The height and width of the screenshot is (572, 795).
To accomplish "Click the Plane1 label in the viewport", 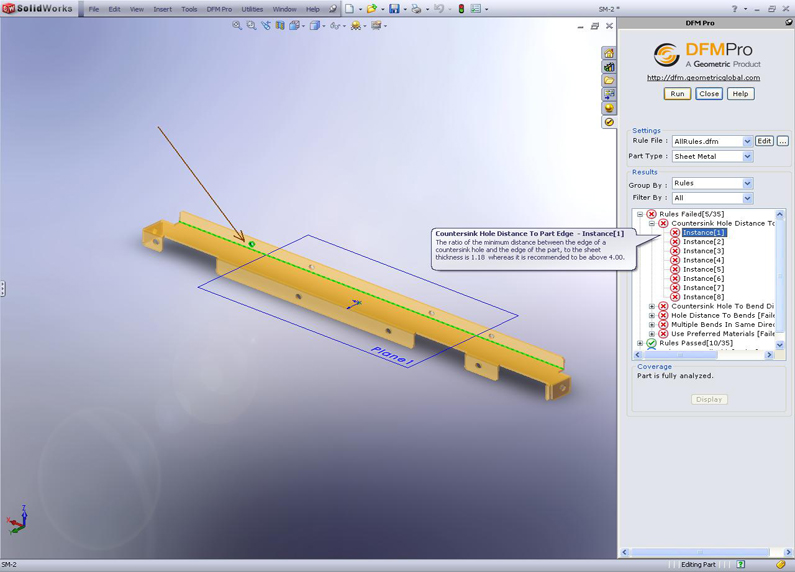I will pos(392,355).
